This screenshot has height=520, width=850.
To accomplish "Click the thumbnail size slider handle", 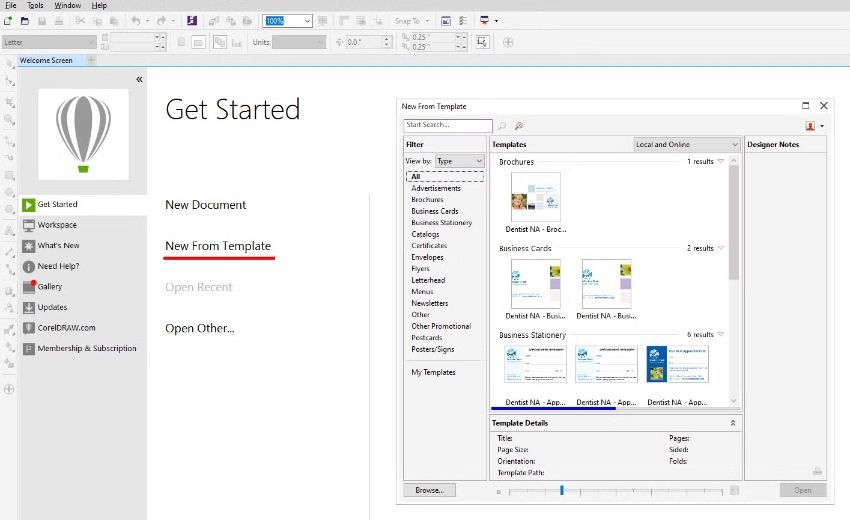I will coord(562,490).
